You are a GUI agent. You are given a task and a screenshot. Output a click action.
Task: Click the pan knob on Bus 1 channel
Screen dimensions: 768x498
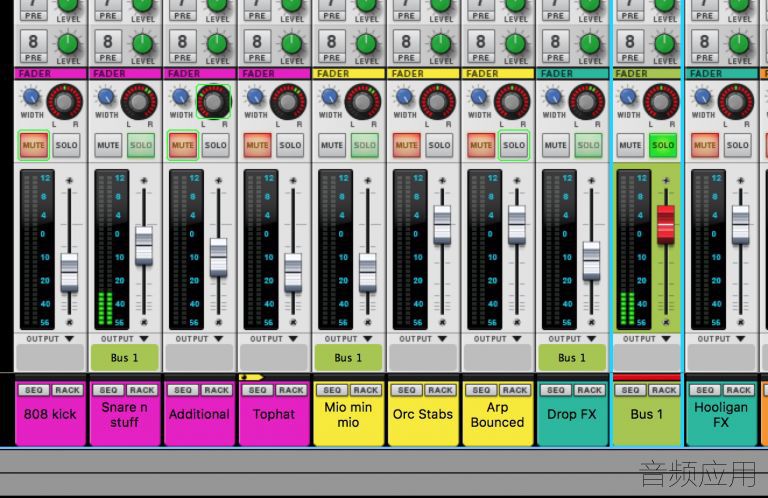tap(661, 102)
